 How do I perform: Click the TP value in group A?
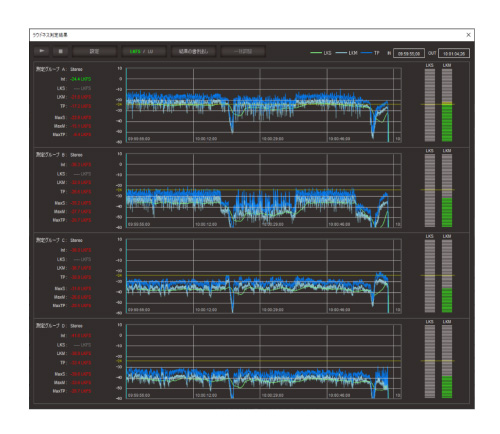click(81, 106)
